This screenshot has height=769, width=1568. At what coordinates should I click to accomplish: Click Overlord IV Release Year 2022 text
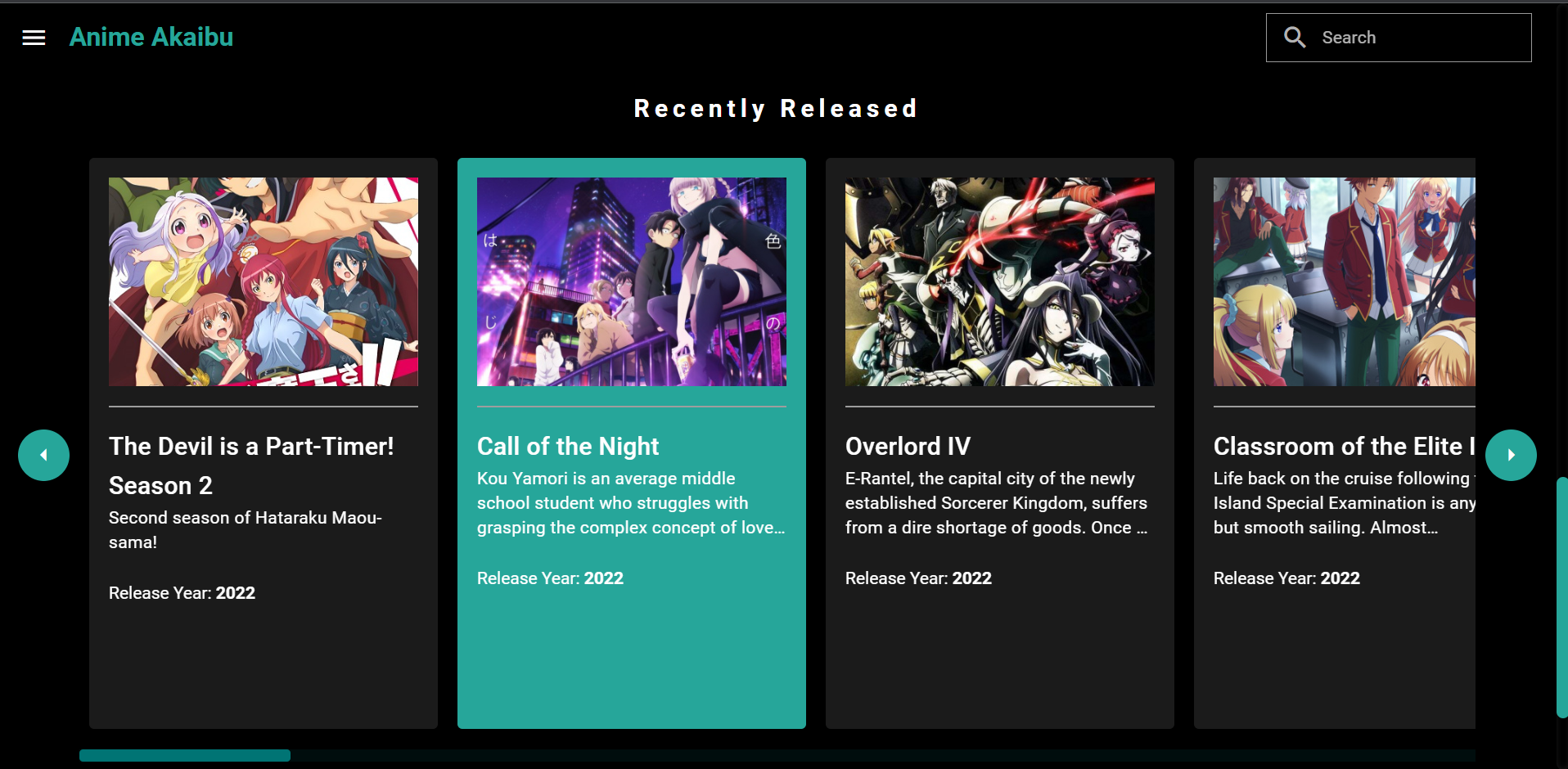(918, 578)
